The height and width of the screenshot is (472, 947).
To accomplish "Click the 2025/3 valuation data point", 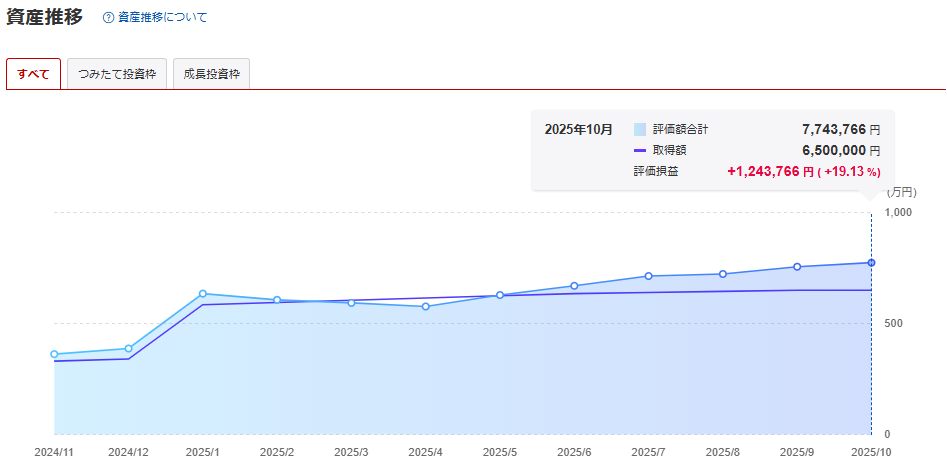I will 351,303.
